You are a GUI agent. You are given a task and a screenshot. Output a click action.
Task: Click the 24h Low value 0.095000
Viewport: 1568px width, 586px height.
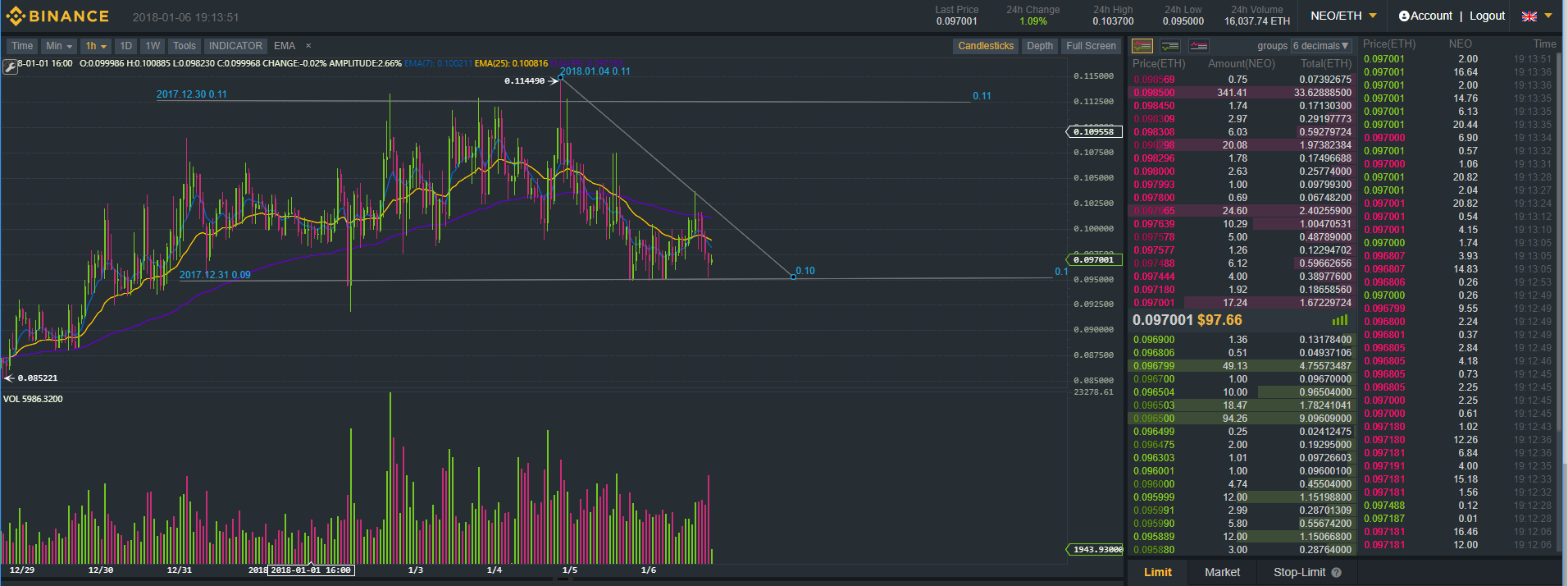[1183, 21]
